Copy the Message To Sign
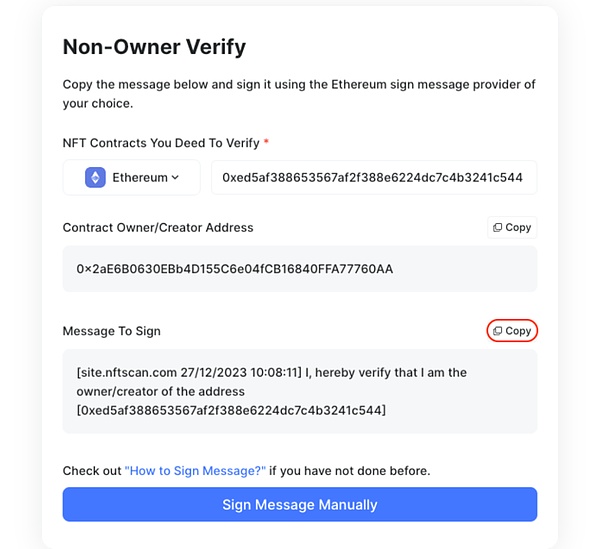 (512, 331)
